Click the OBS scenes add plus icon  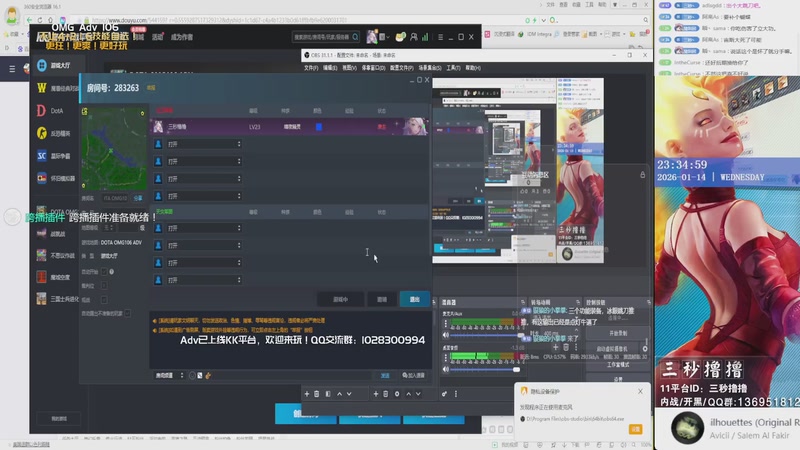[307, 394]
